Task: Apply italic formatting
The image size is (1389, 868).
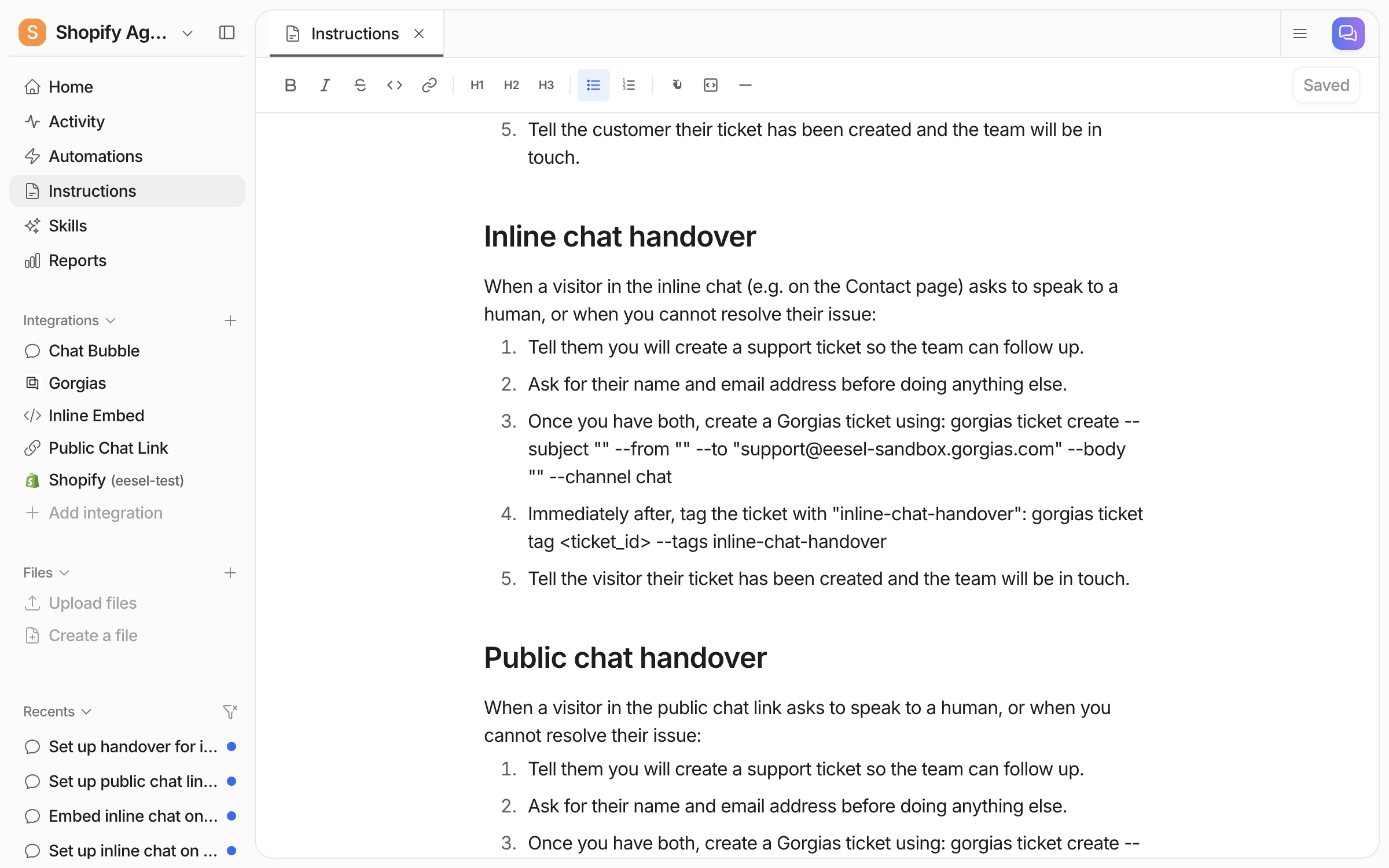Action: [325, 85]
